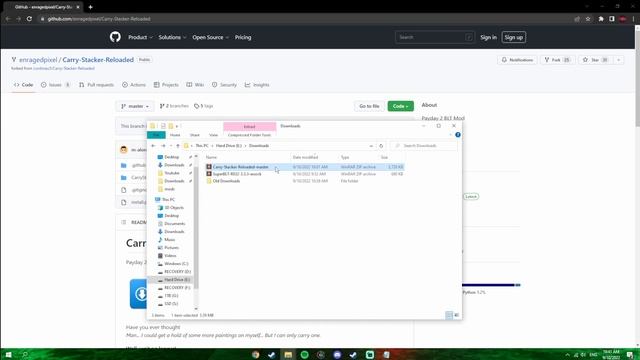Screen dimensions: 640x360
Task: Click the Notifications button
Action: pos(517,60)
